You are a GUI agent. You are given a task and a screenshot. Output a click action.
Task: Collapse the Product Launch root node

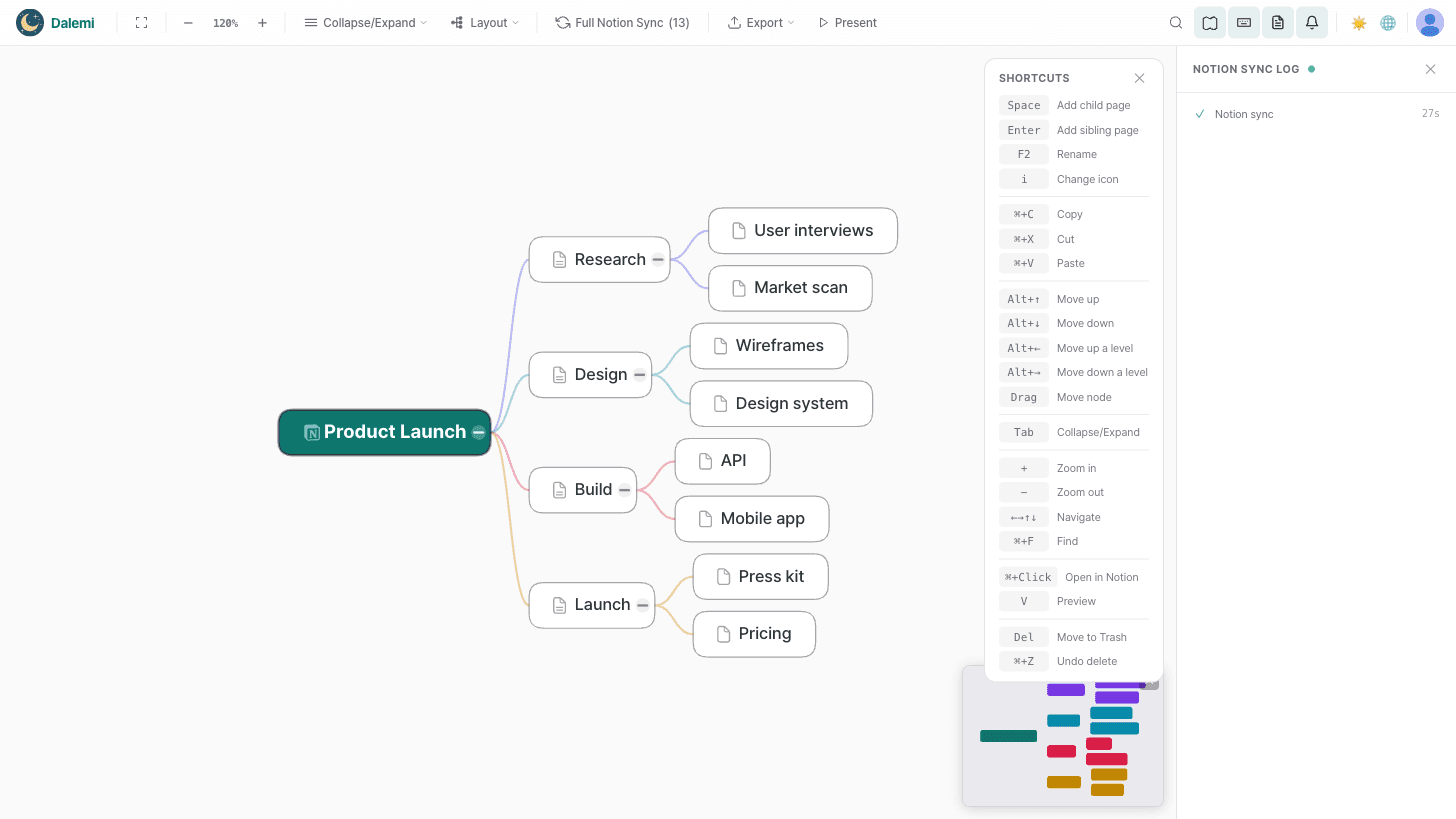click(478, 432)
